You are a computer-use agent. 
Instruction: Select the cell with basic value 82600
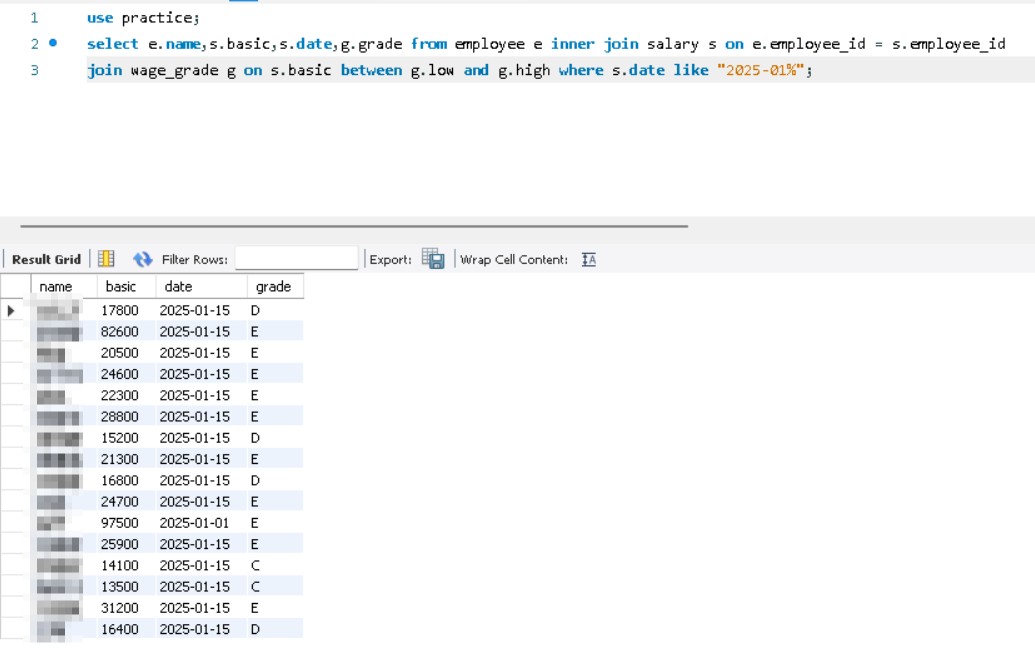(x=120, y=332)
